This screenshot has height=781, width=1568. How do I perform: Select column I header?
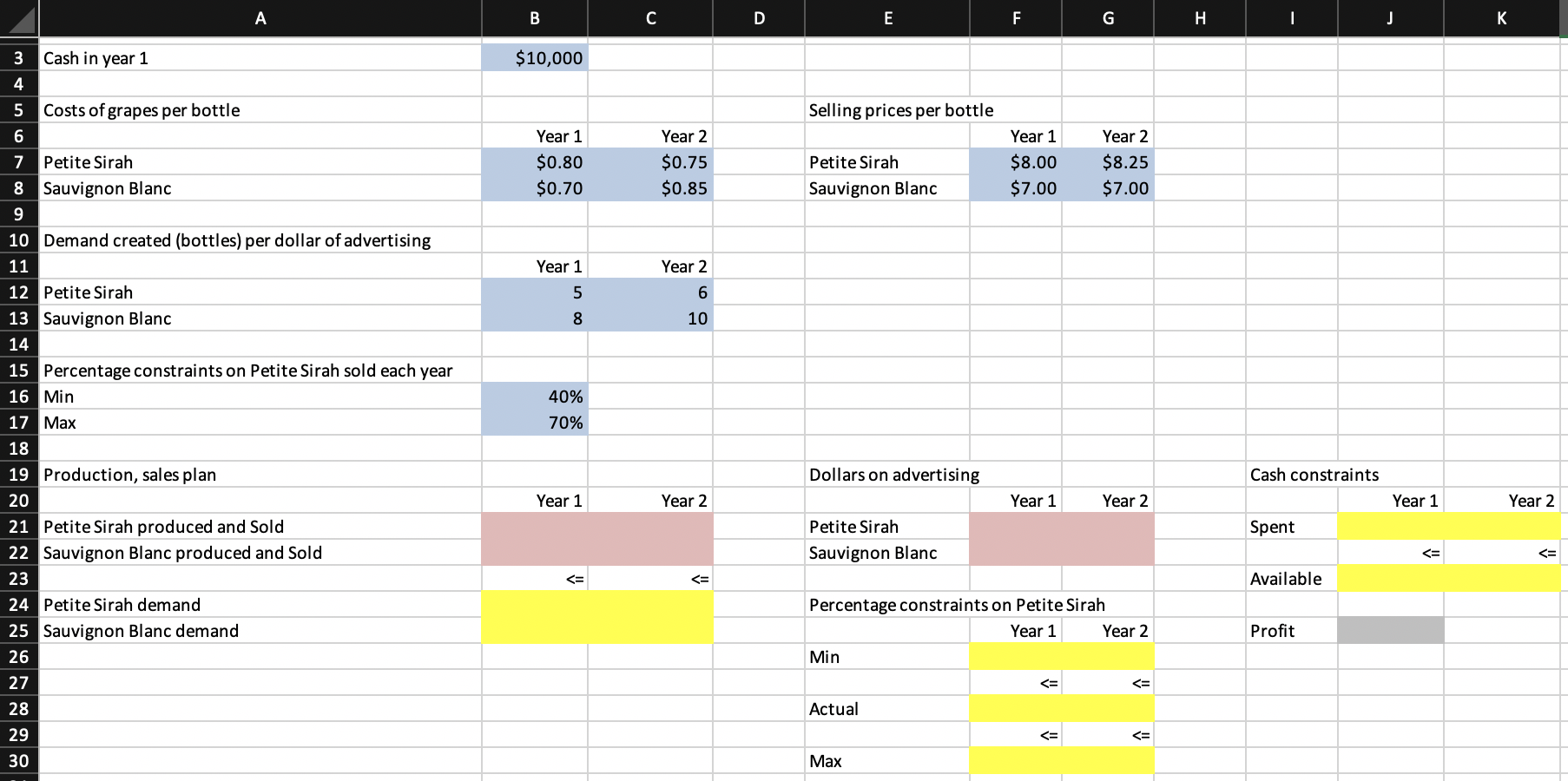1292,18
